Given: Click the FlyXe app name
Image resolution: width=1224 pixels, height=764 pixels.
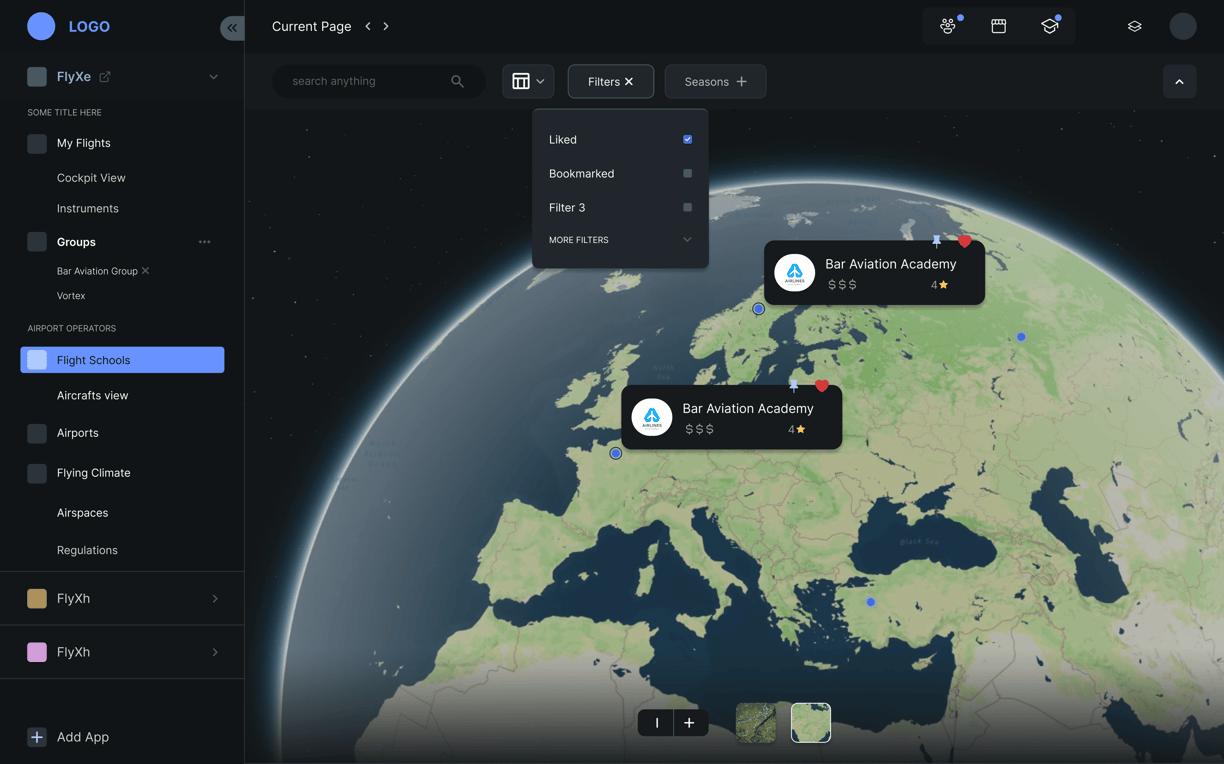Looking at the screenshot, I should (x=74, y=77).
